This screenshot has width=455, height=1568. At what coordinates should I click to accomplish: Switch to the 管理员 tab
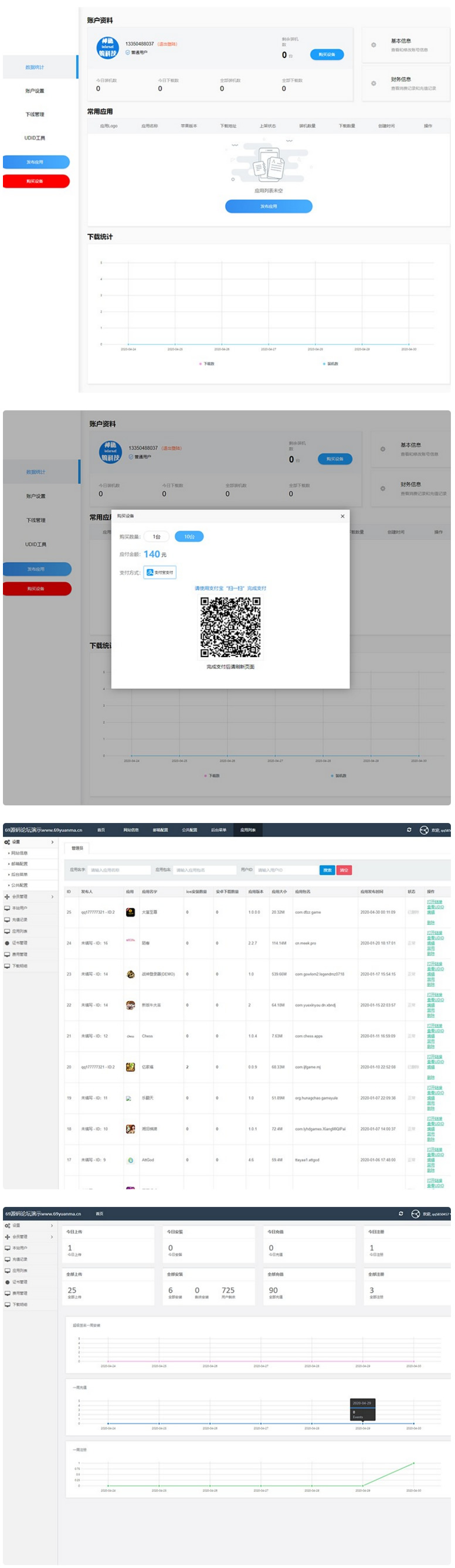tap(77, 848)
